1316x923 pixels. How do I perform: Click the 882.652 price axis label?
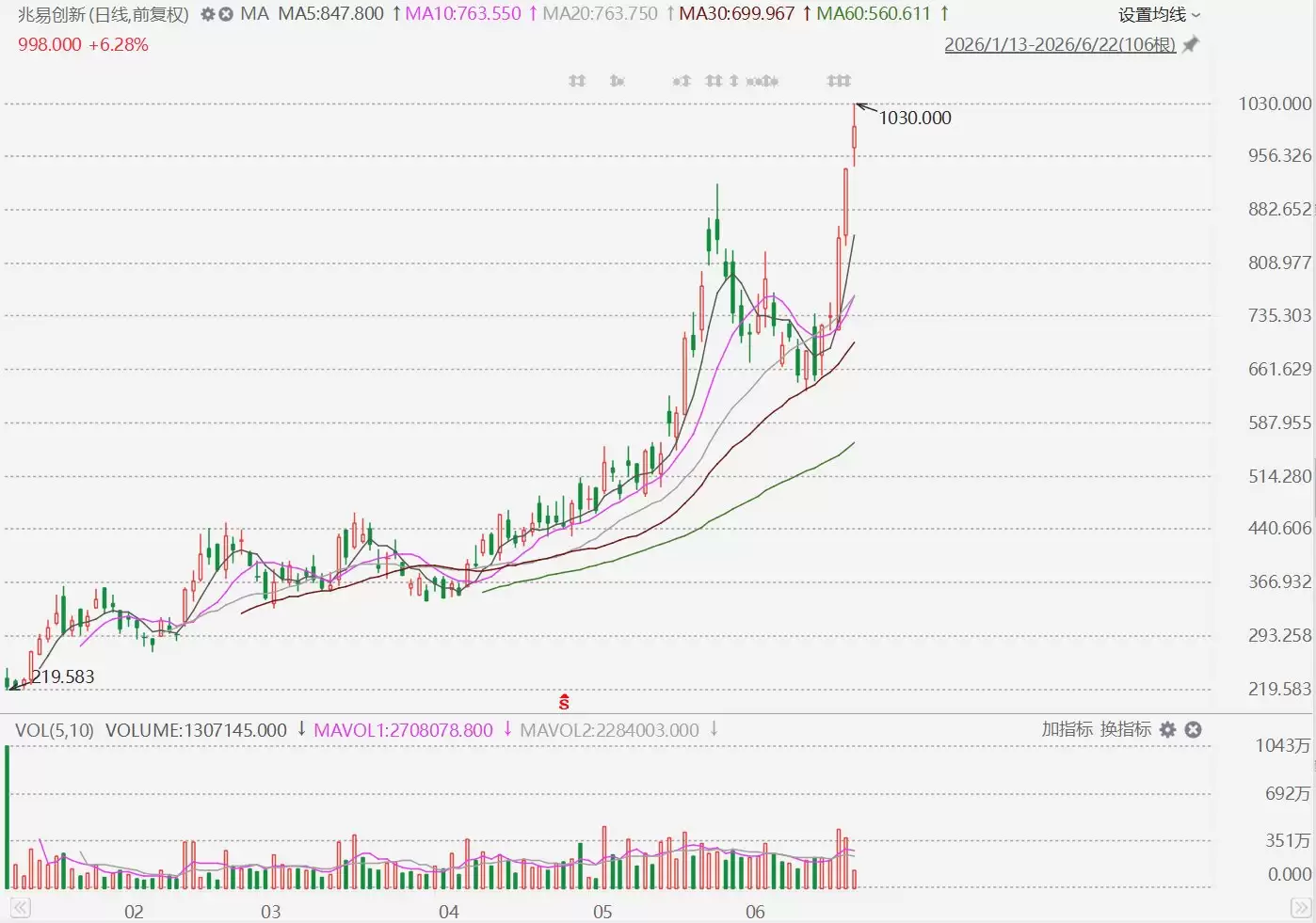pos(1279,210)
